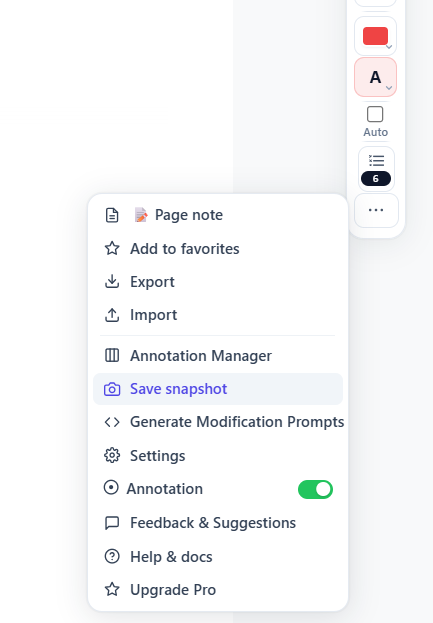
Task: Expand the text tool A dropdown chevron
Action: click(389, 88)
